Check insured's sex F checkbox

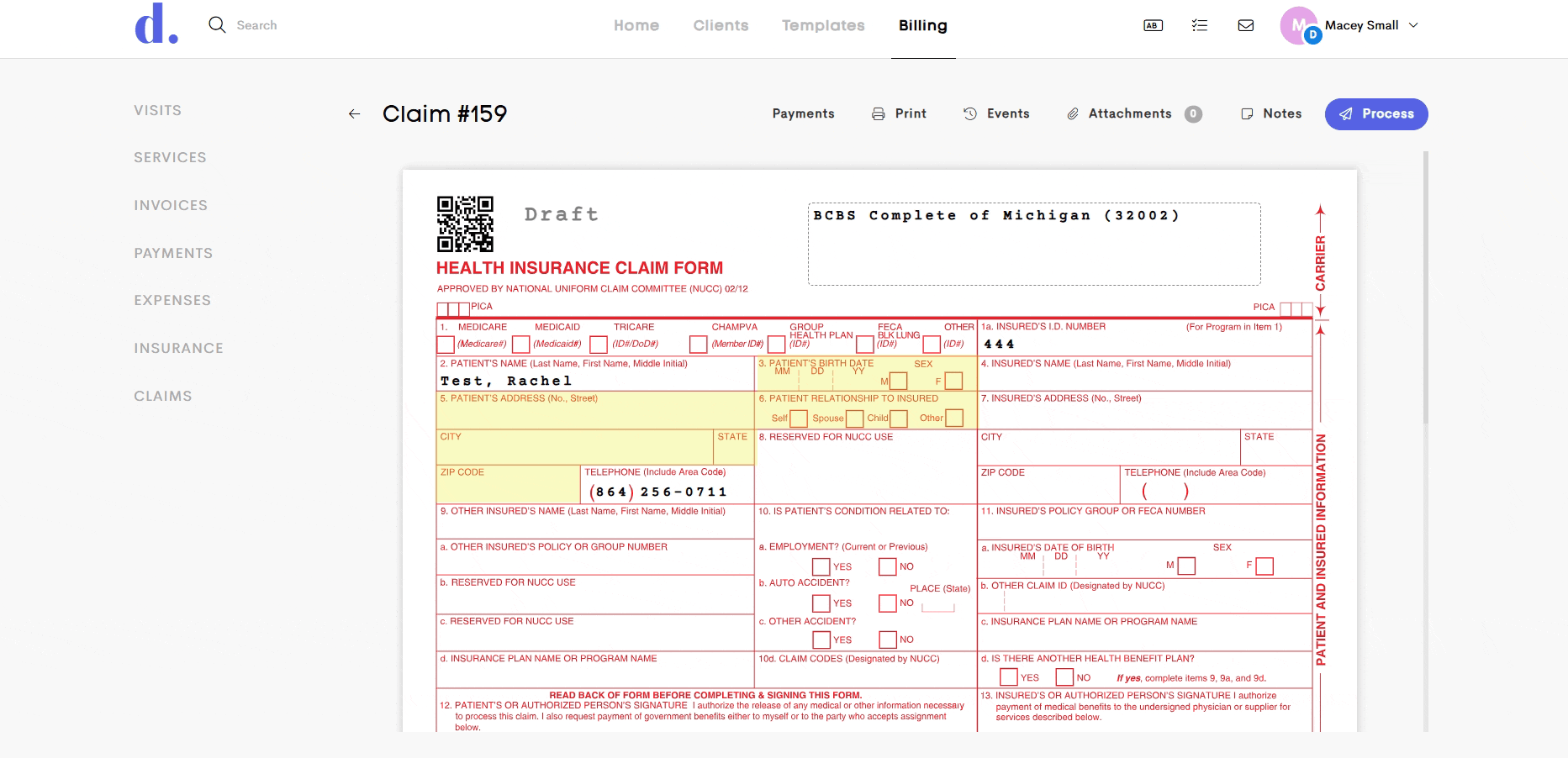1264,566
